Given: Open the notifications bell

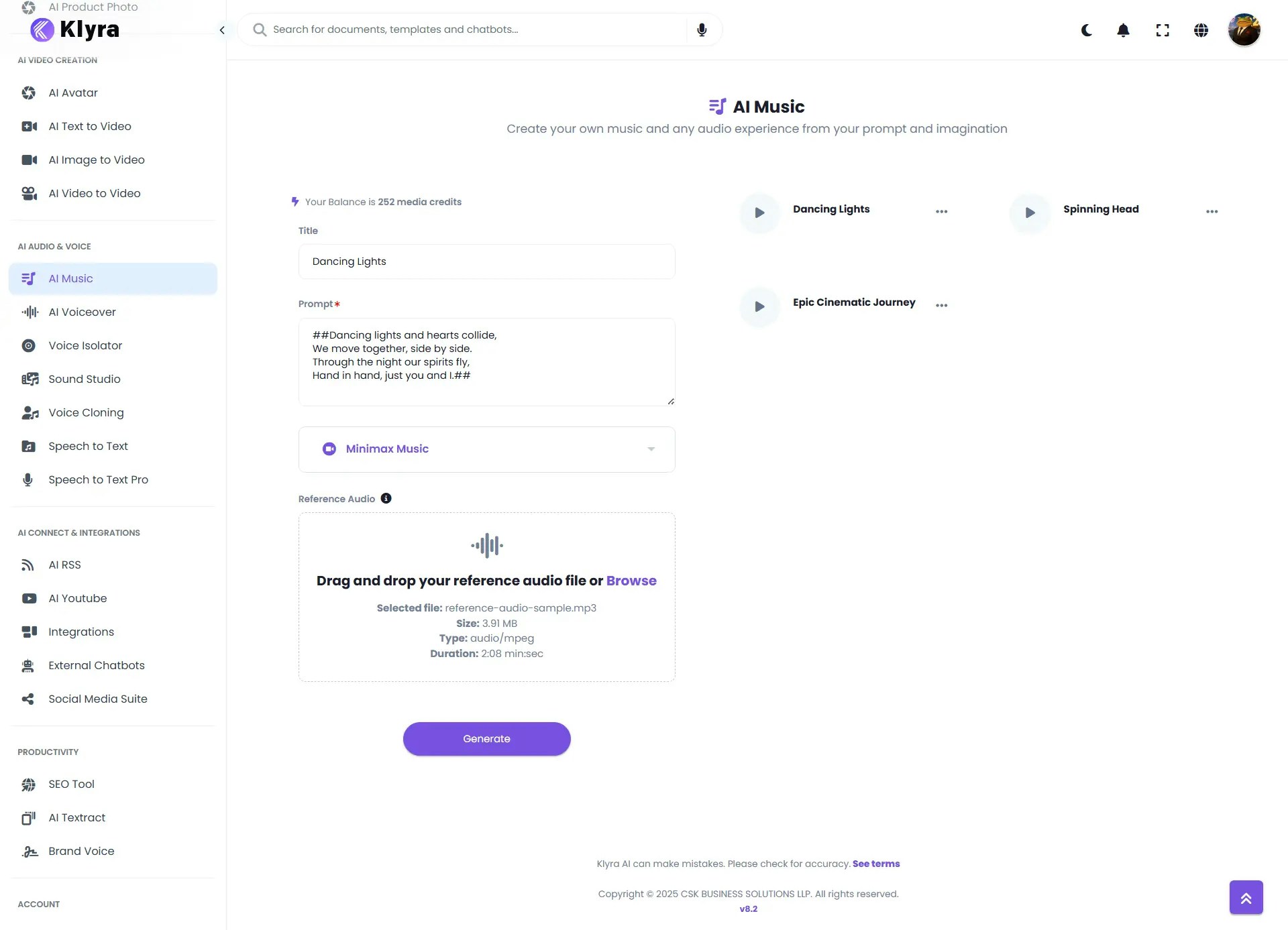Looking at the screenshot, I should point(1123,30).
